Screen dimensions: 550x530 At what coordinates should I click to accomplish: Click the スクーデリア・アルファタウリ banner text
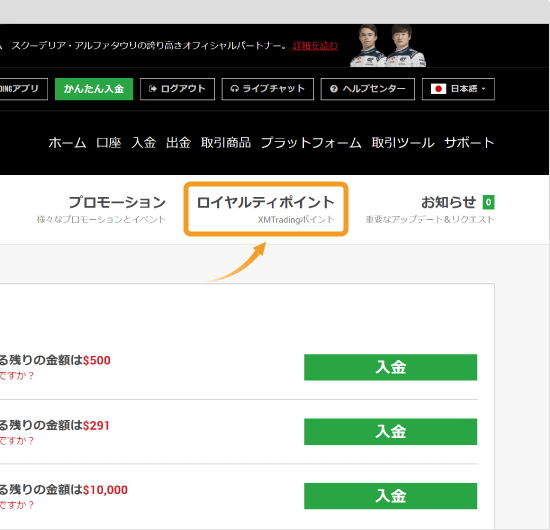pyautogui.click(x=149, y=46)
